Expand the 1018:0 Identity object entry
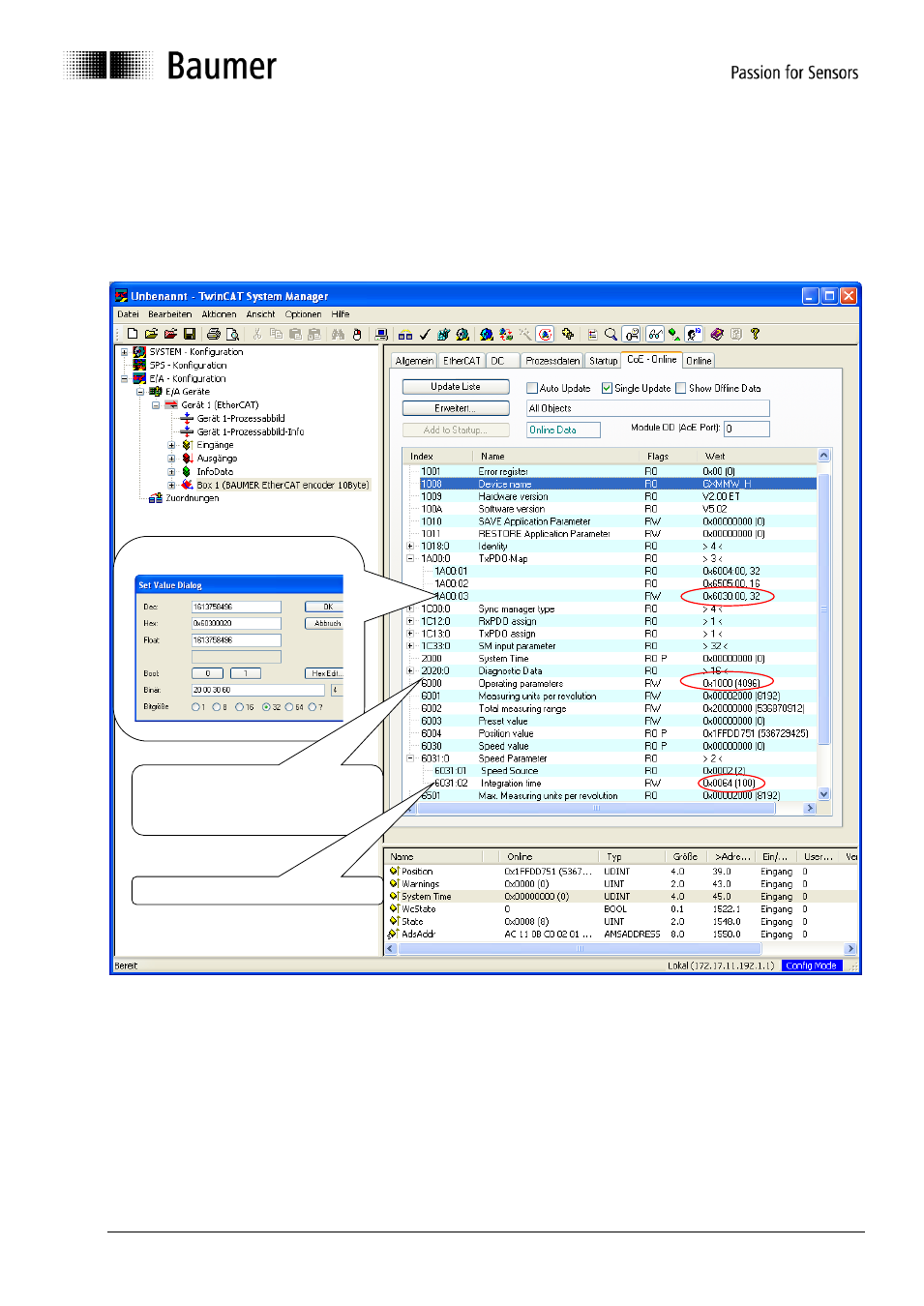The width and height of the screenshot is (924, 1306). coord(410,546)
